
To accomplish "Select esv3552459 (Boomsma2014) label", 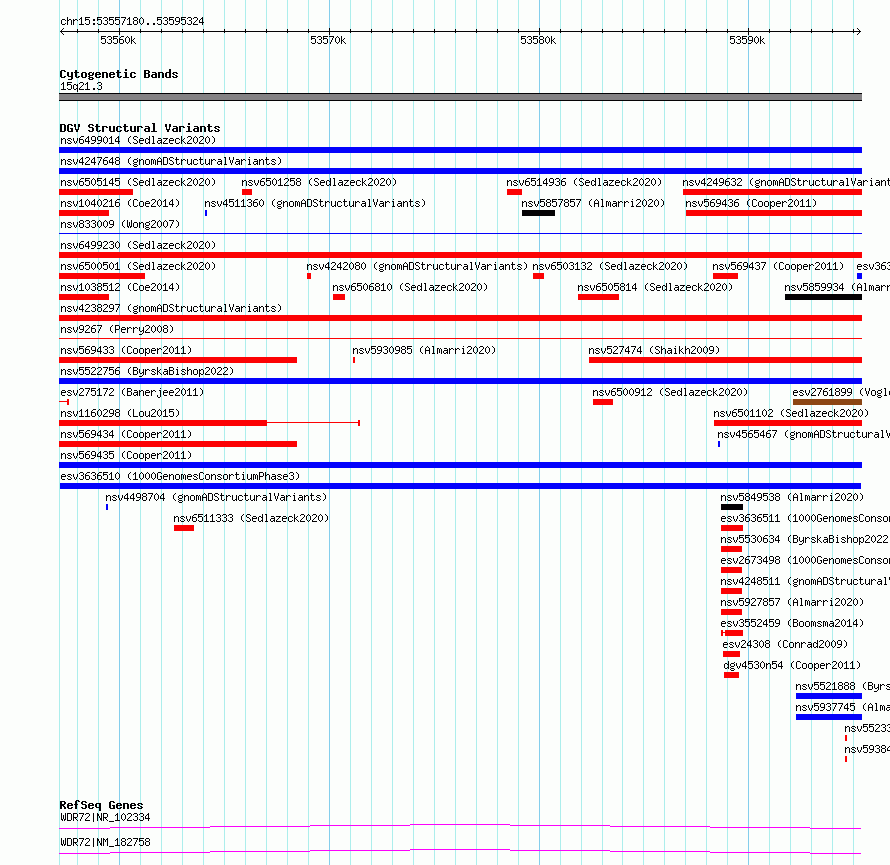I will [792, 623].
